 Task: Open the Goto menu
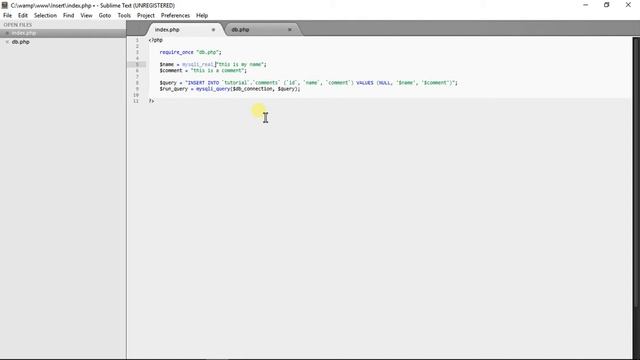tap(105, 16)
